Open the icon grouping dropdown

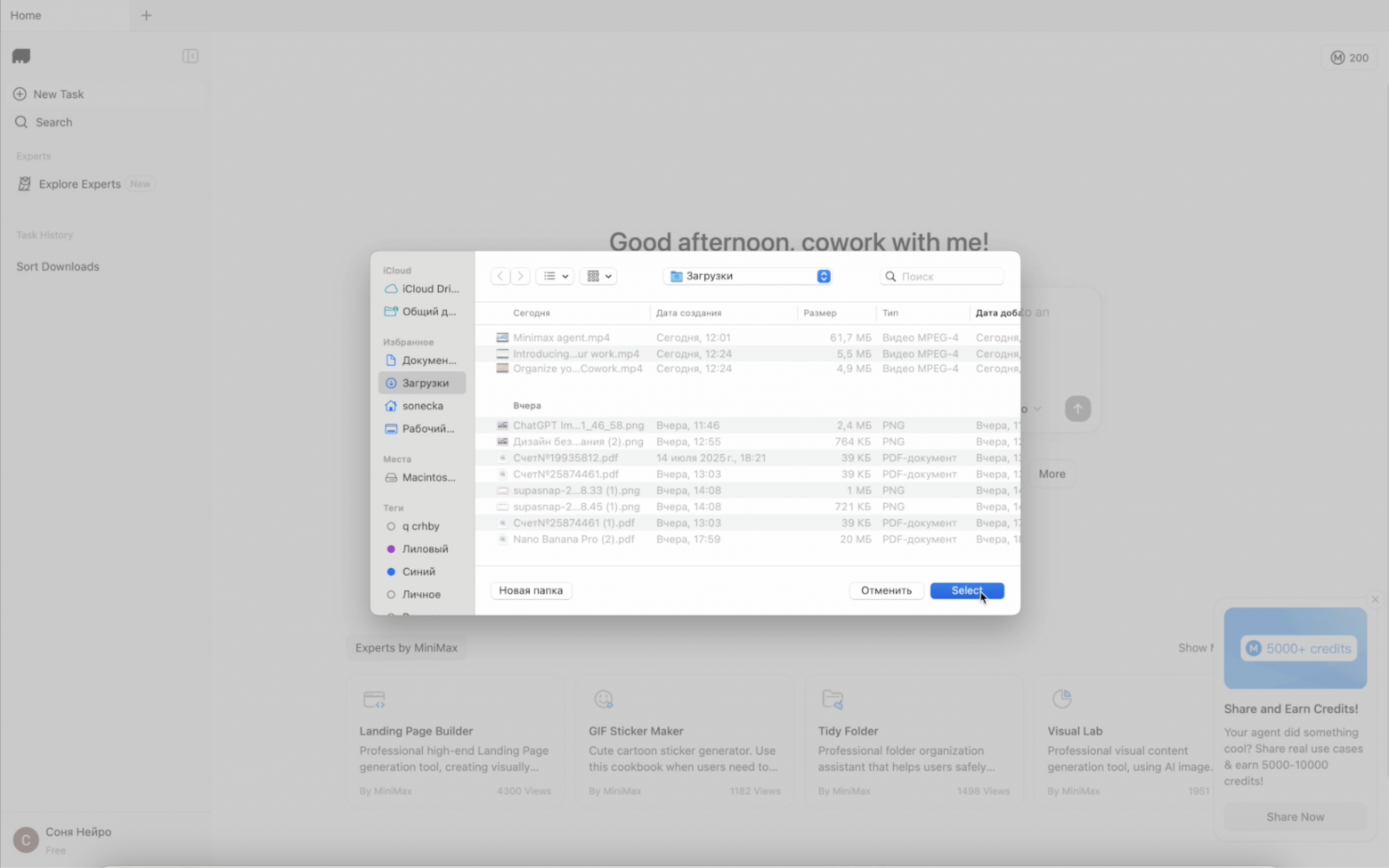598,276
